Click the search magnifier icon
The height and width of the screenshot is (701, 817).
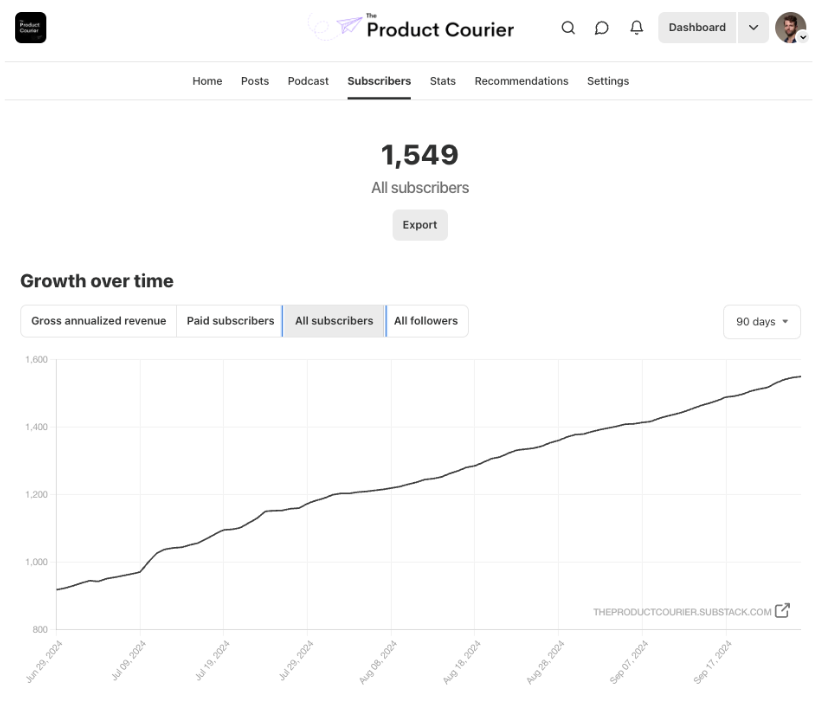(568, 28)
